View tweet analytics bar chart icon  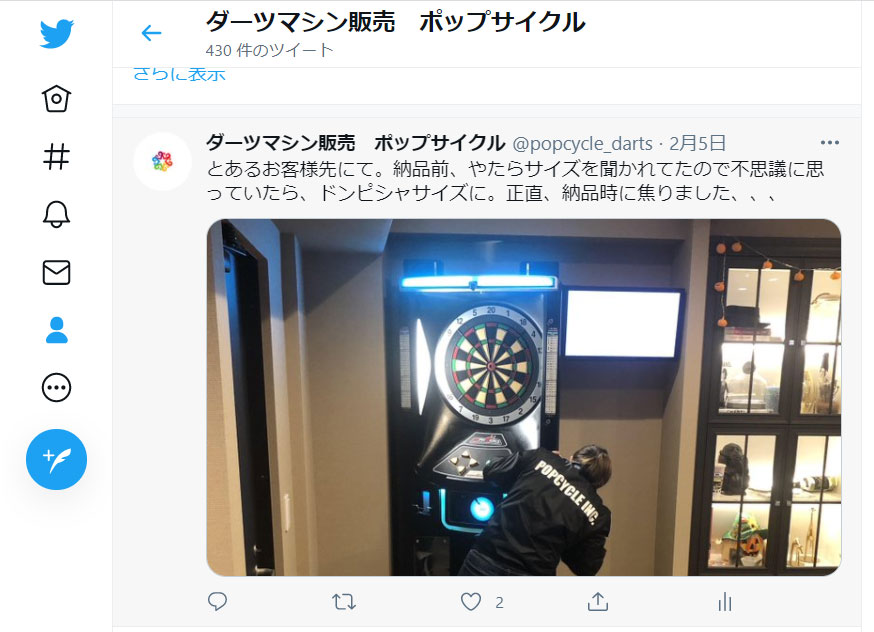pyautogui.click(x=725, y=602)
